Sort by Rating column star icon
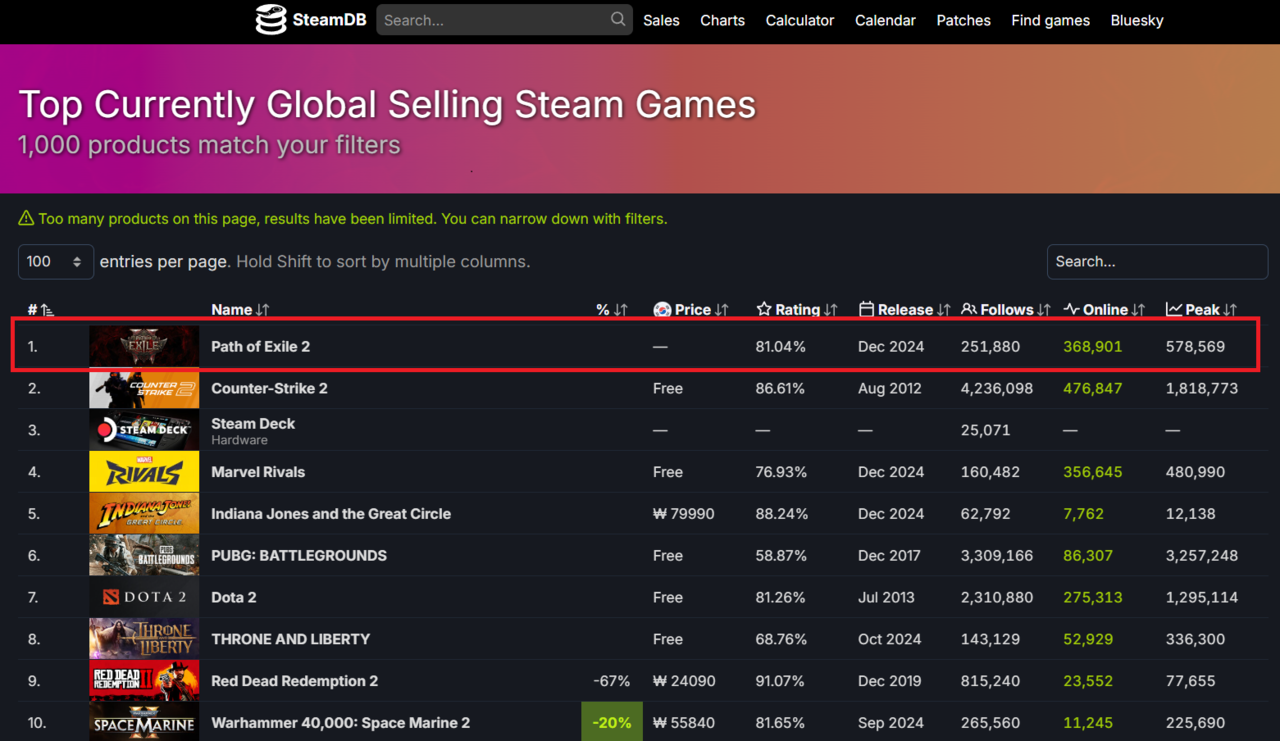Viewport: 1280px width, 741px height. tap(764, 310)
